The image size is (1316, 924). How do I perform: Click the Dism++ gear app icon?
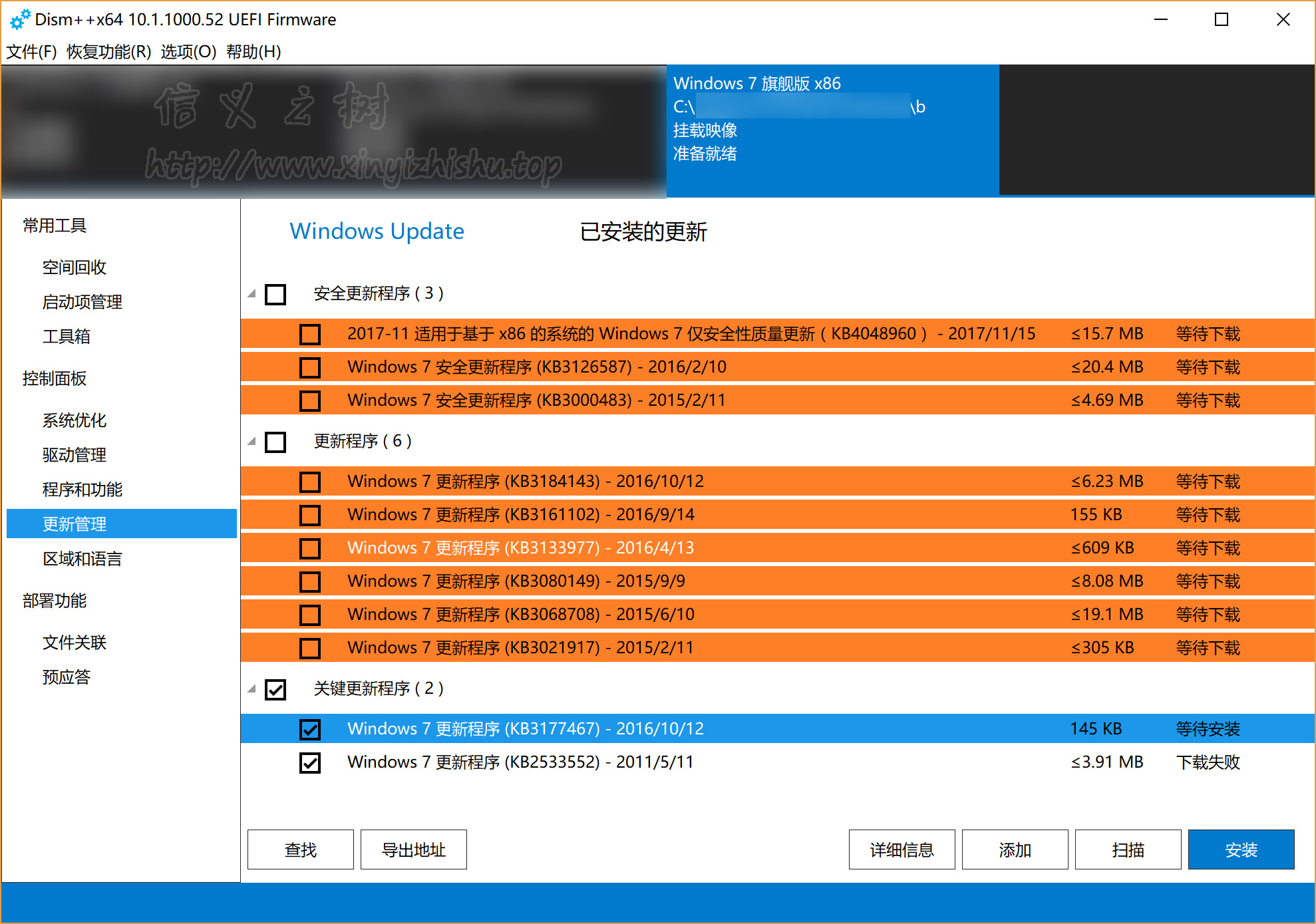point(20,19)
